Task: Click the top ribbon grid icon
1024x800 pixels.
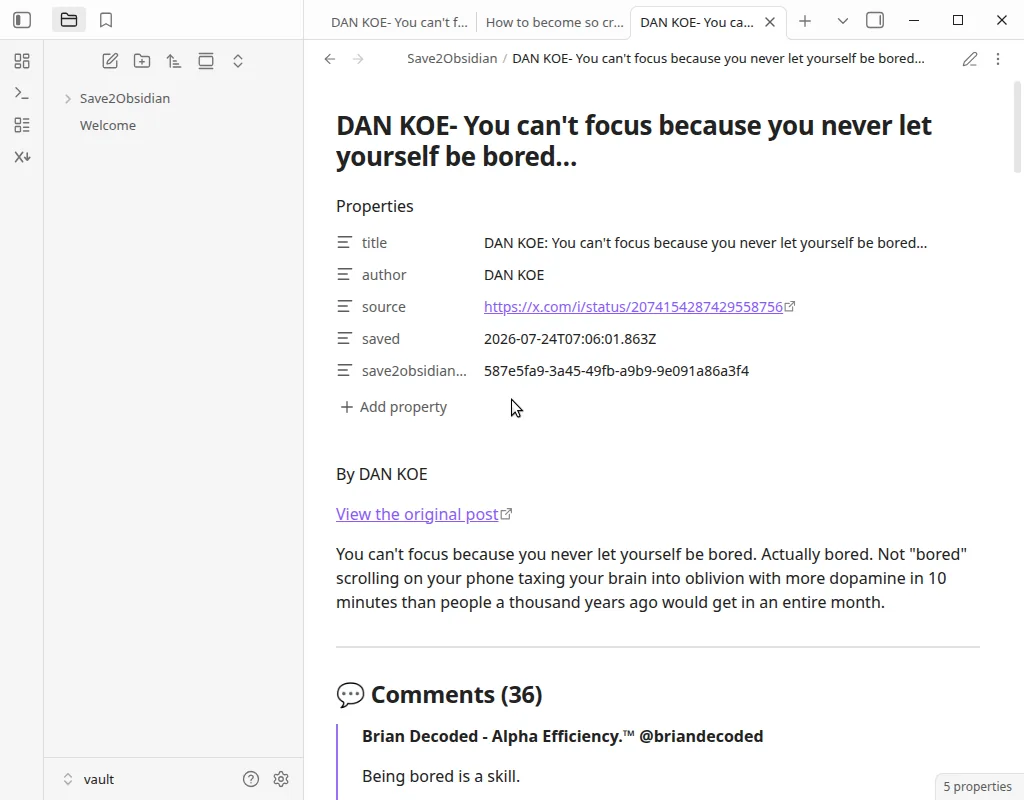Action: (x=22, y=61)
